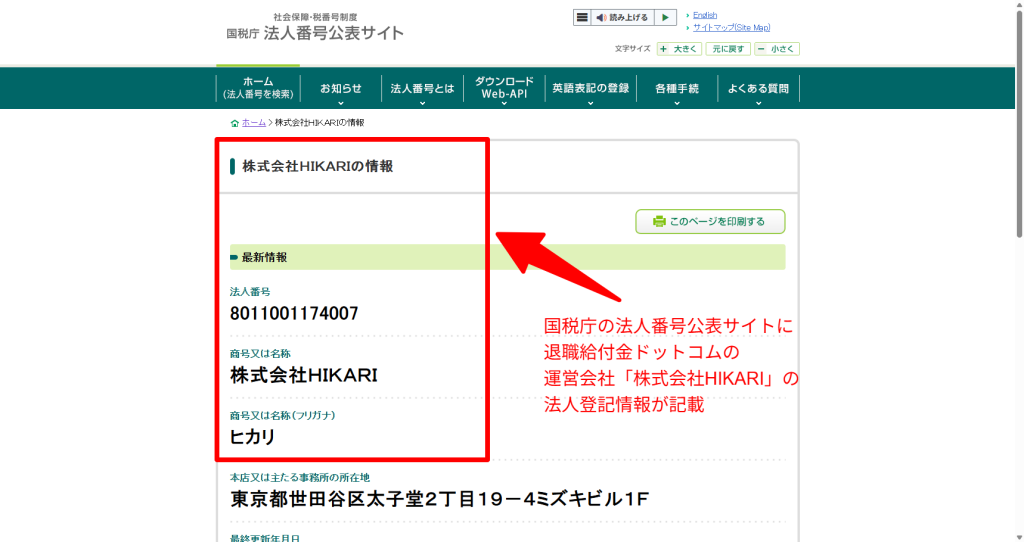Click the company name 株式会社HIKARI value
This screenshot has width=1024, height=542.
304,375
